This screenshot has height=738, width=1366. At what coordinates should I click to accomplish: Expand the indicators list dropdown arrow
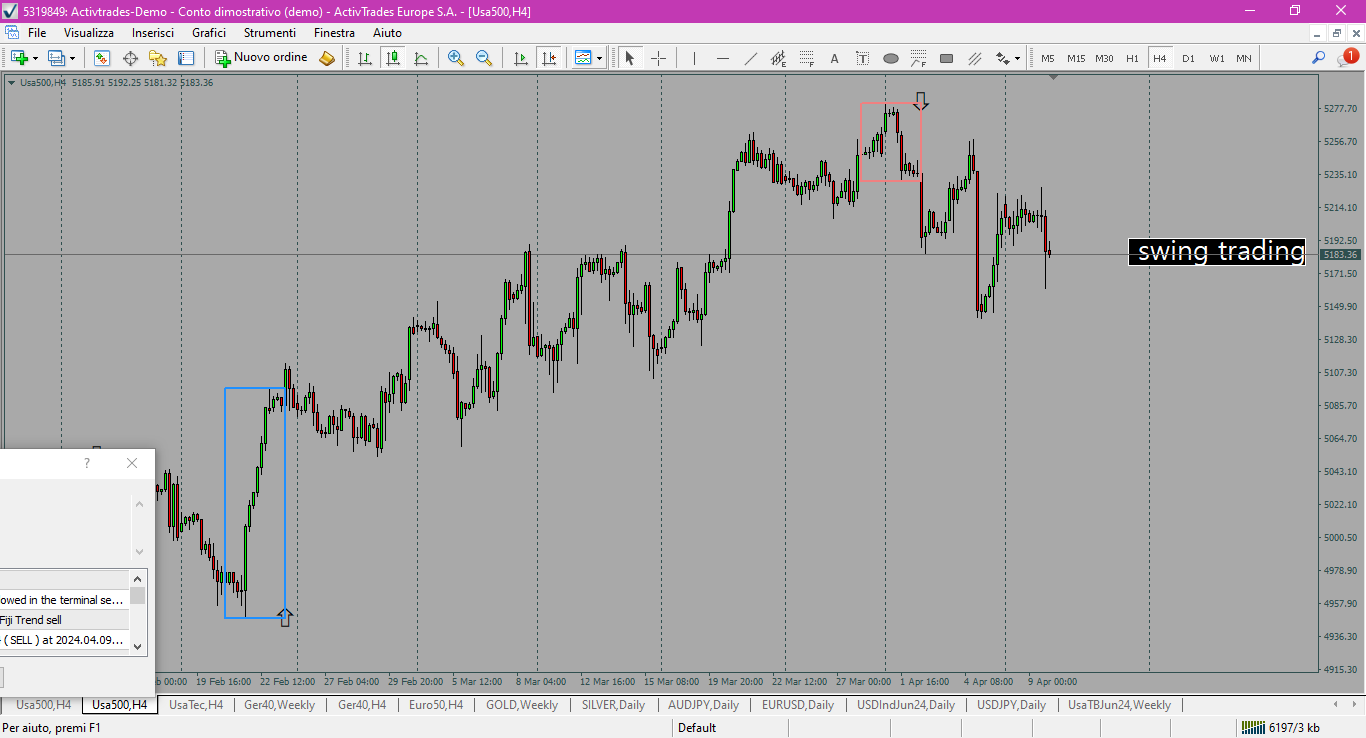599,59
